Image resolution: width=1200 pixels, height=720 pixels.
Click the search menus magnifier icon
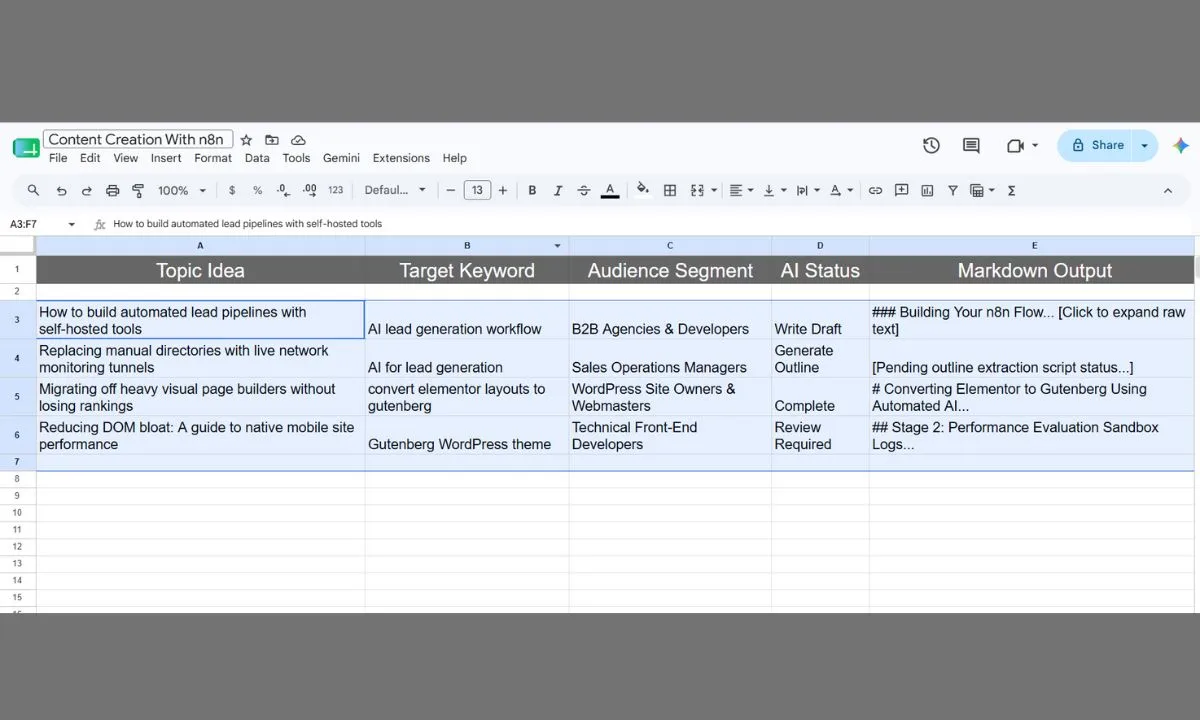[x=34, y=190]
